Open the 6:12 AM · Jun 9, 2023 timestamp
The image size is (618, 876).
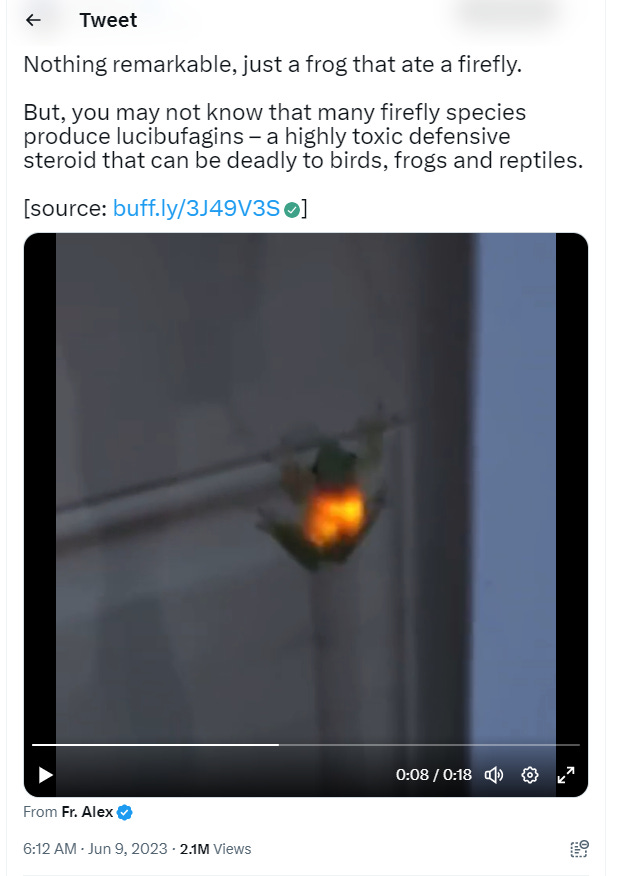click(95, 849)
